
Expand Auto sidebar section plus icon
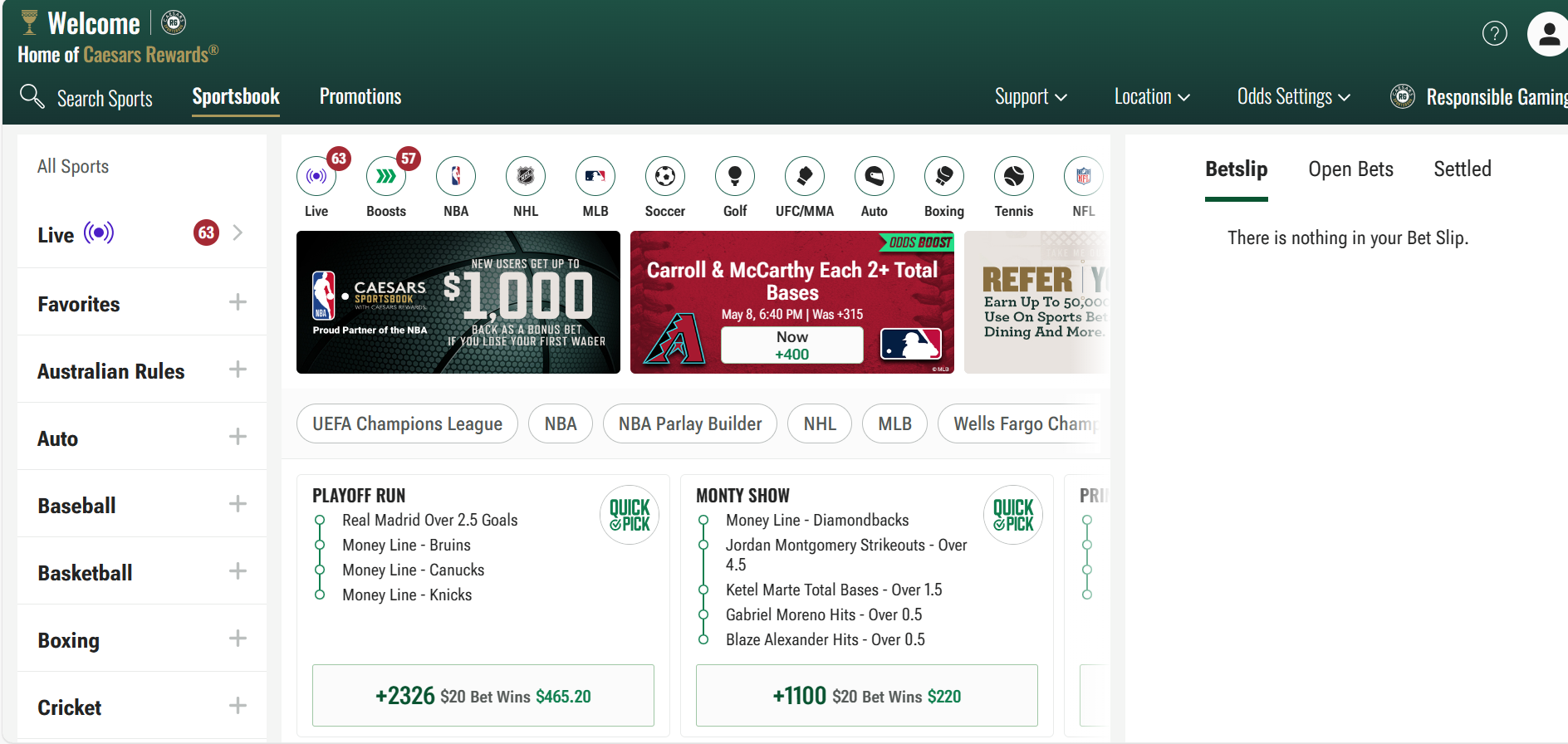238,436
